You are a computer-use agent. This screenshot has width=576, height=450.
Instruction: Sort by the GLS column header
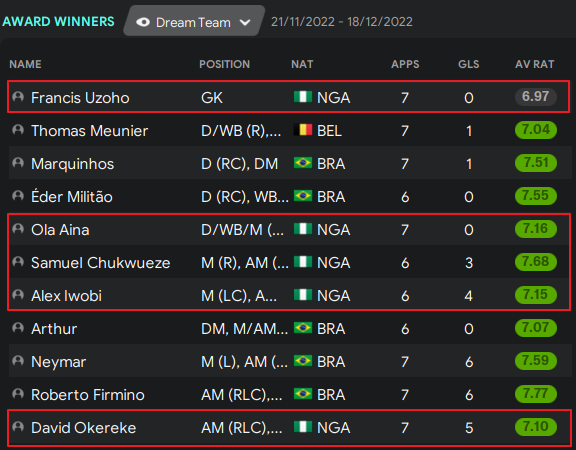pyautogui.click(x=469, y=64)
